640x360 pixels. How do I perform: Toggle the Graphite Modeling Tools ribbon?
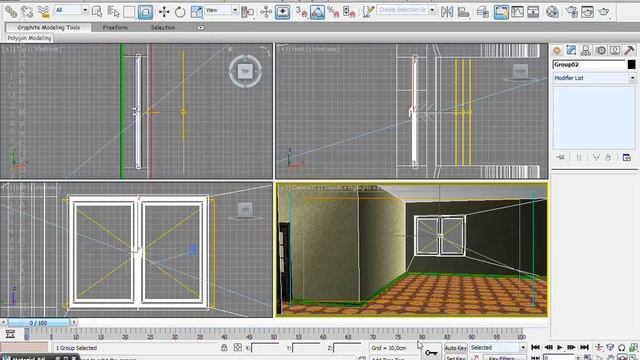[x=501, y=11]
